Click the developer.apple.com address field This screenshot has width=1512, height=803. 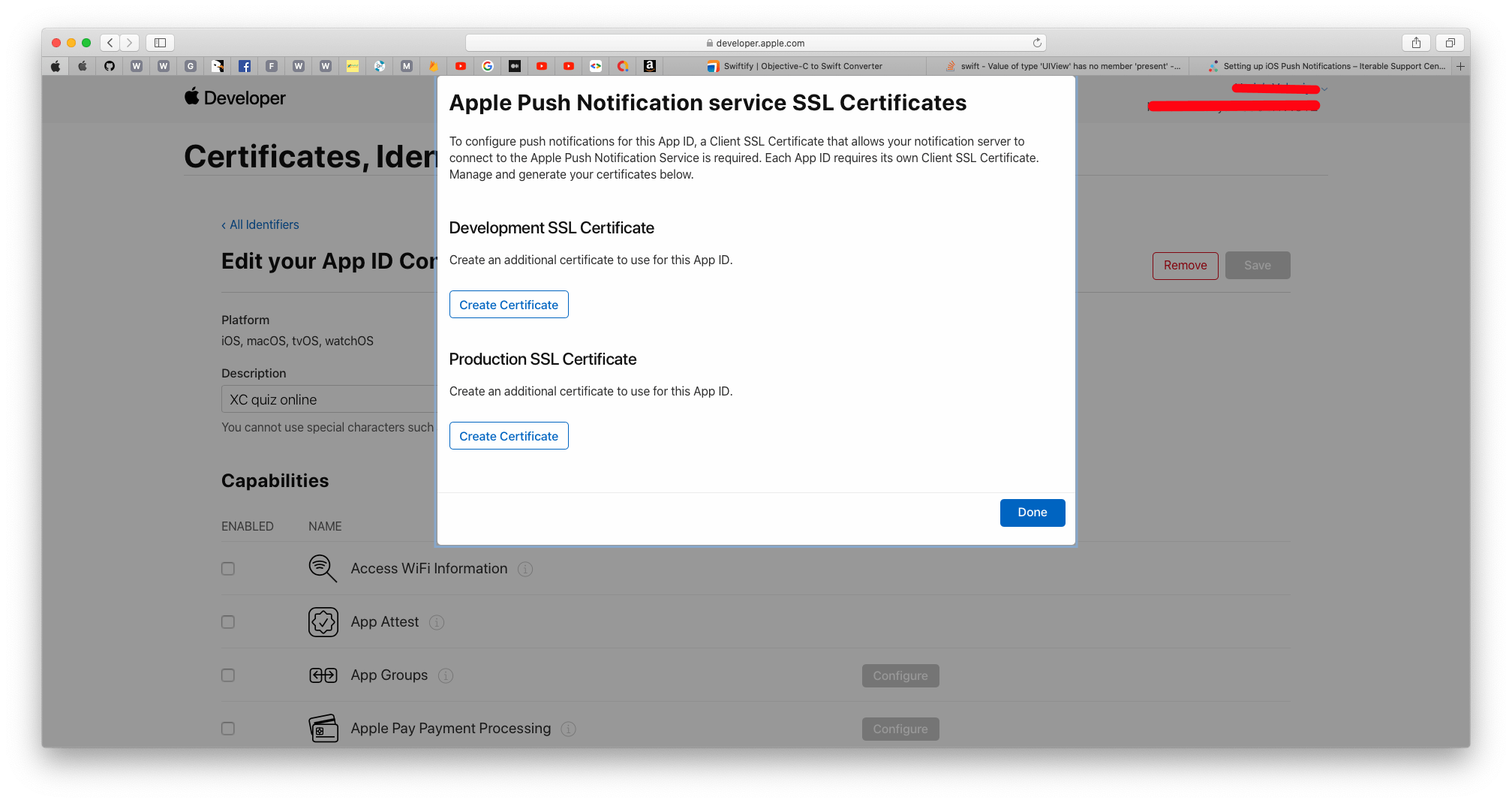(755, 43)
